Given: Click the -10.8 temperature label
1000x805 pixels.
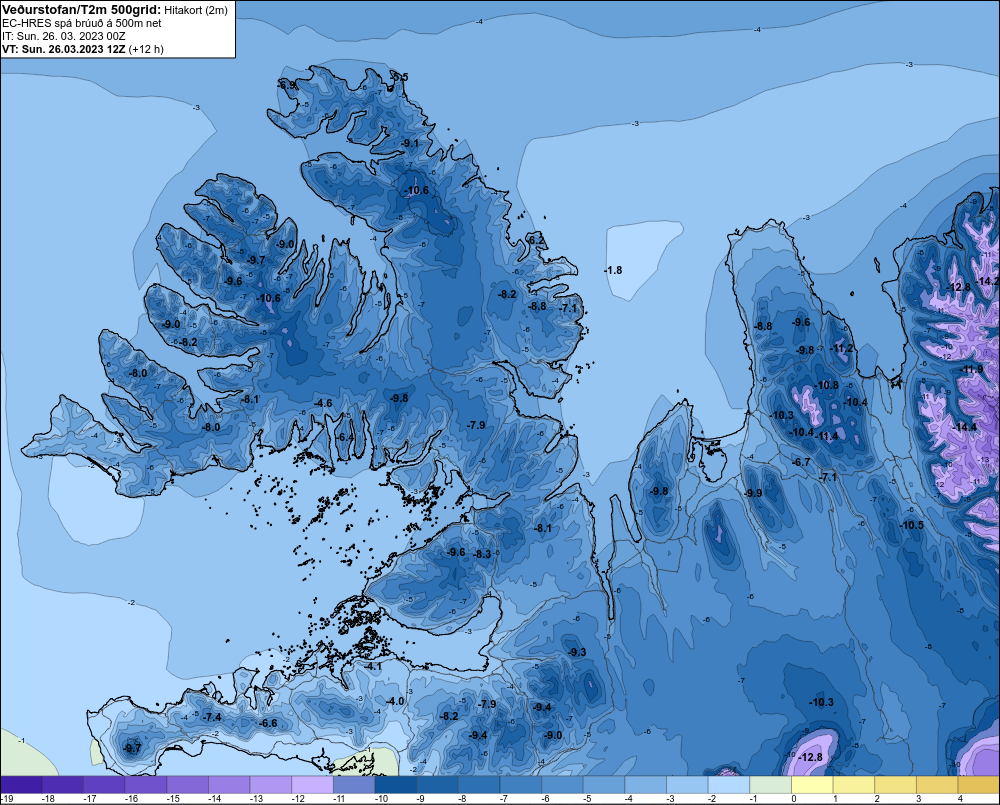Looking at the screenshot, I should point(827,385).
